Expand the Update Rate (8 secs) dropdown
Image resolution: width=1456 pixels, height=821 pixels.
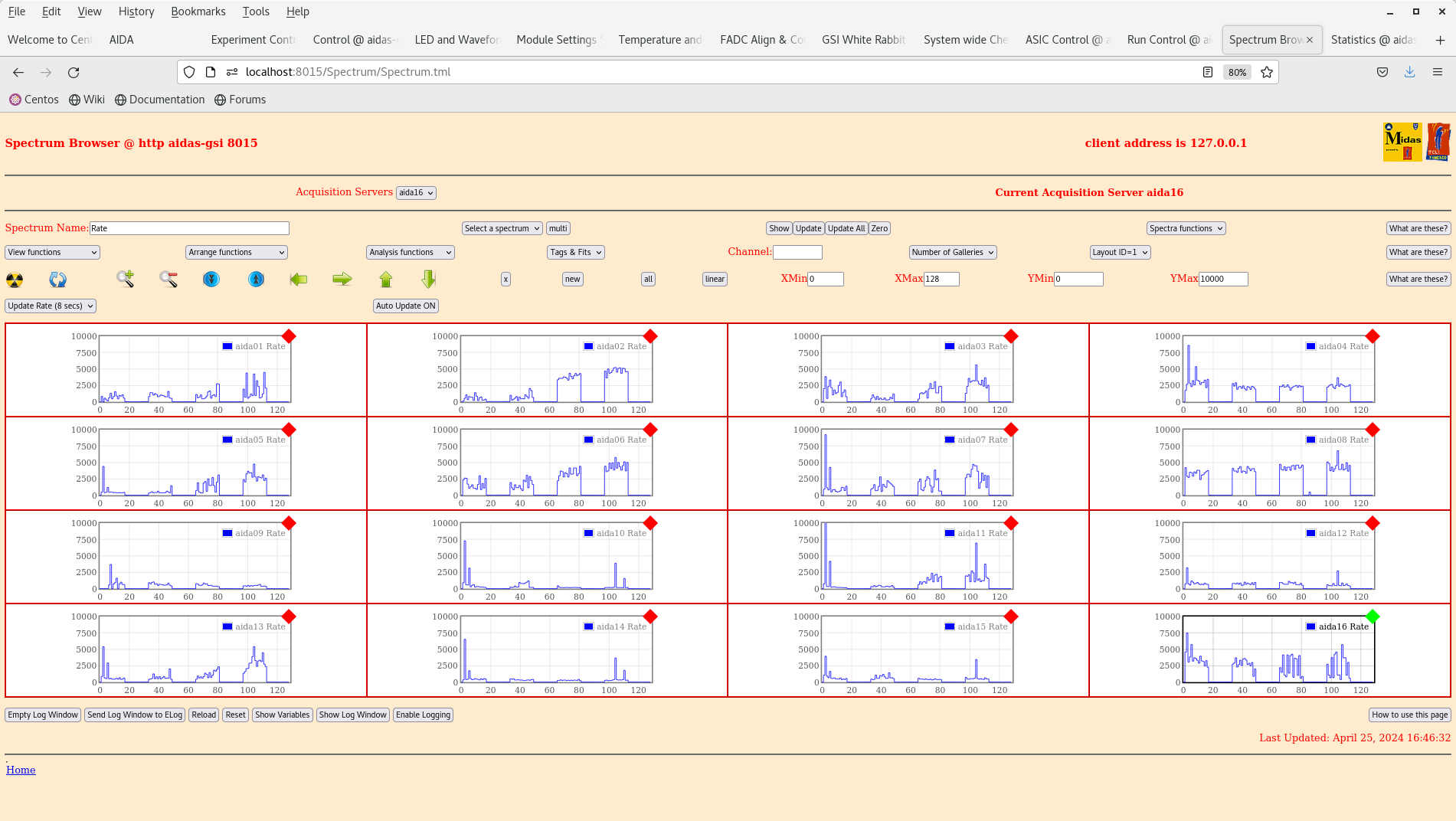[51, 306]
